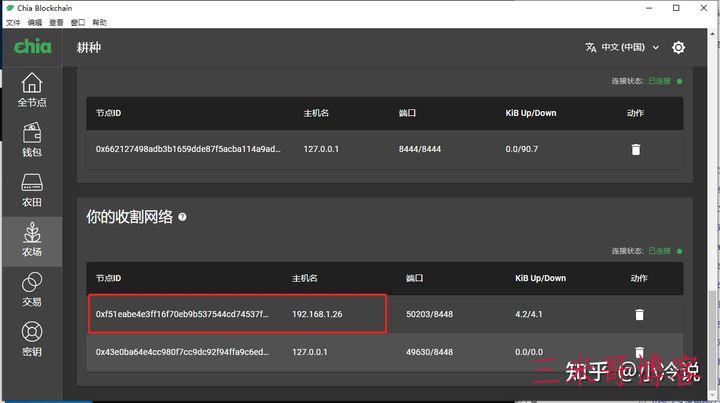The height and width of the screenshot is (403, 720).
Task: Click KiB Up/Down header in the harvester table
Action: 540,278
